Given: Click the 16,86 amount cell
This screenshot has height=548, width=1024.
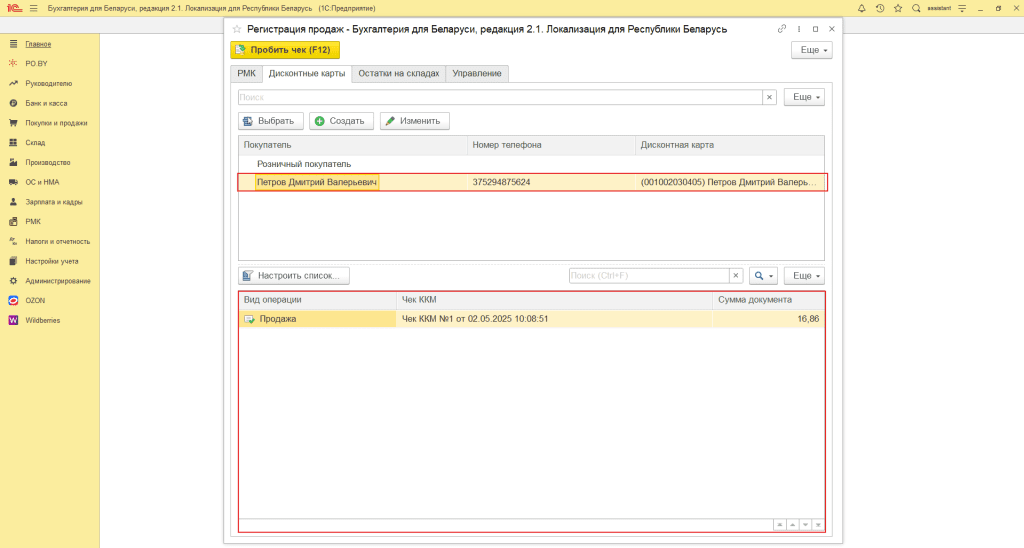Looking at the screenshot, I should tap(768, 319).
